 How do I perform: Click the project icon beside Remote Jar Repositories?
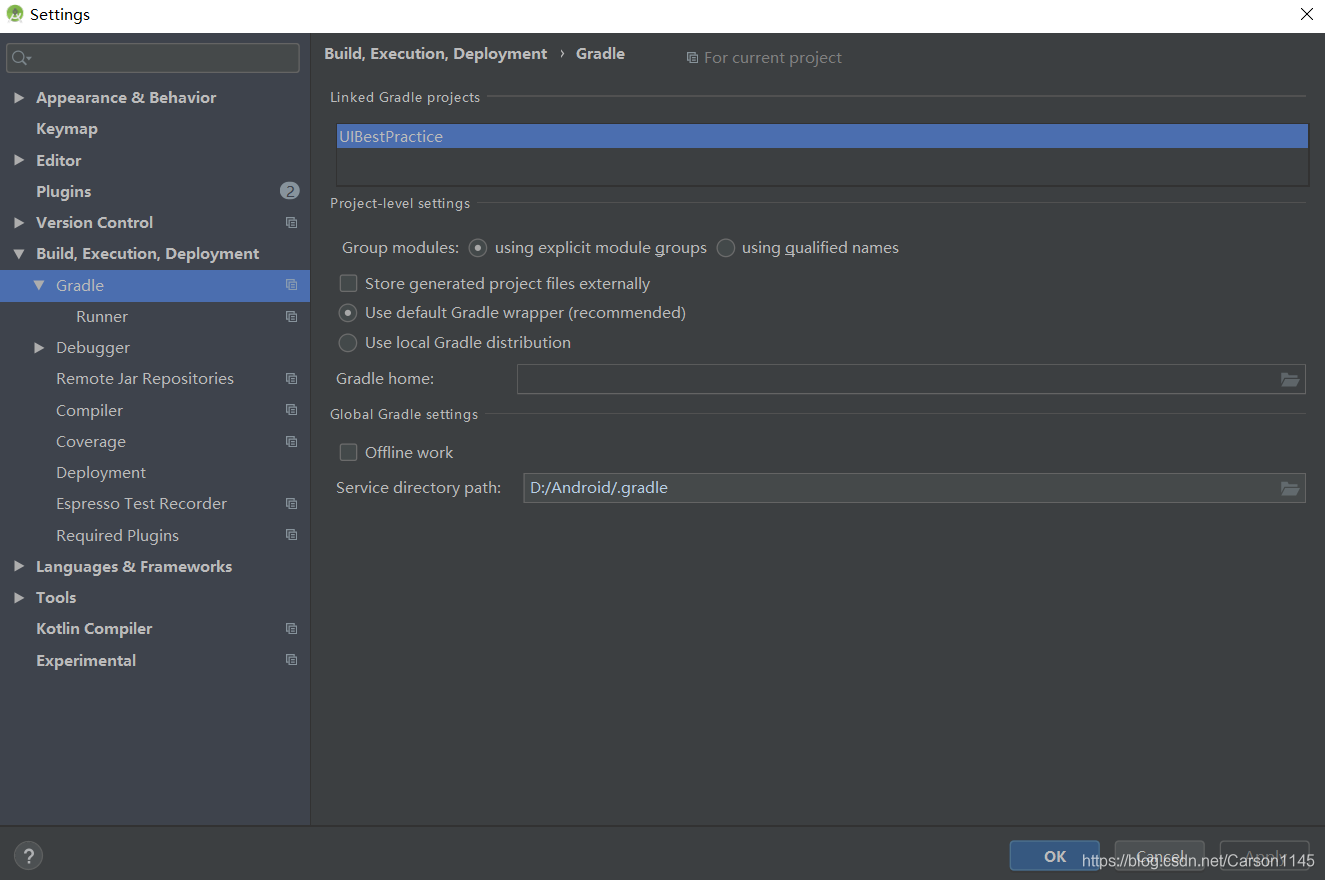click(291, 378)
